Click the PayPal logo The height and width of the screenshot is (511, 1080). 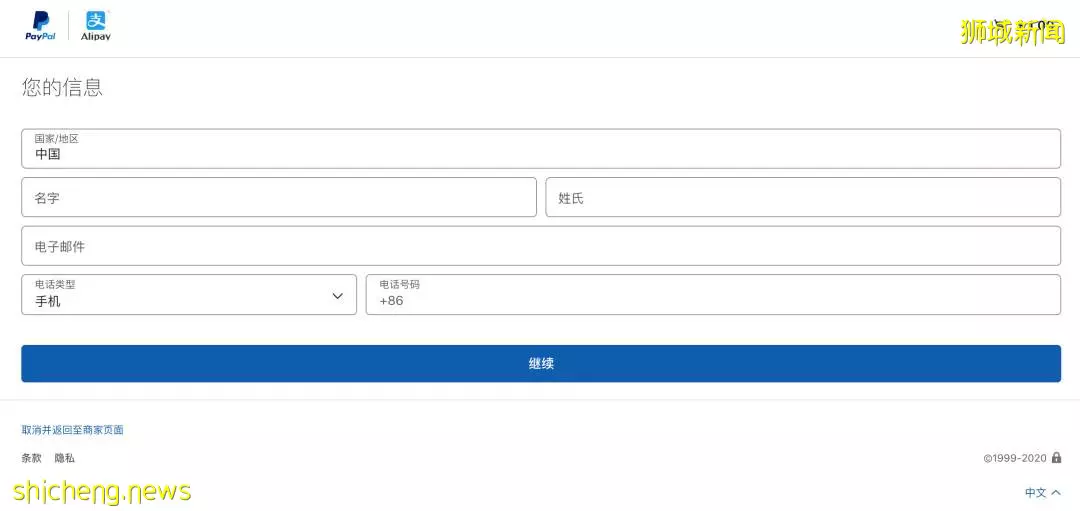(41, 27)
